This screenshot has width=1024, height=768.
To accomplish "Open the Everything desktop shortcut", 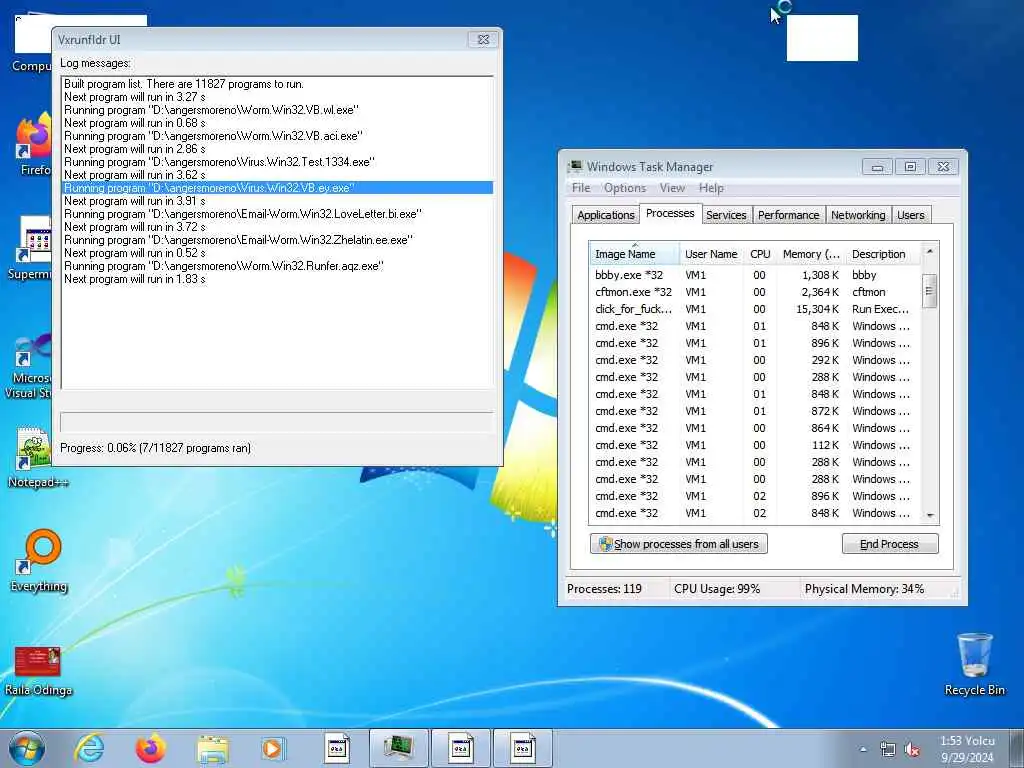I will [39, 560].
